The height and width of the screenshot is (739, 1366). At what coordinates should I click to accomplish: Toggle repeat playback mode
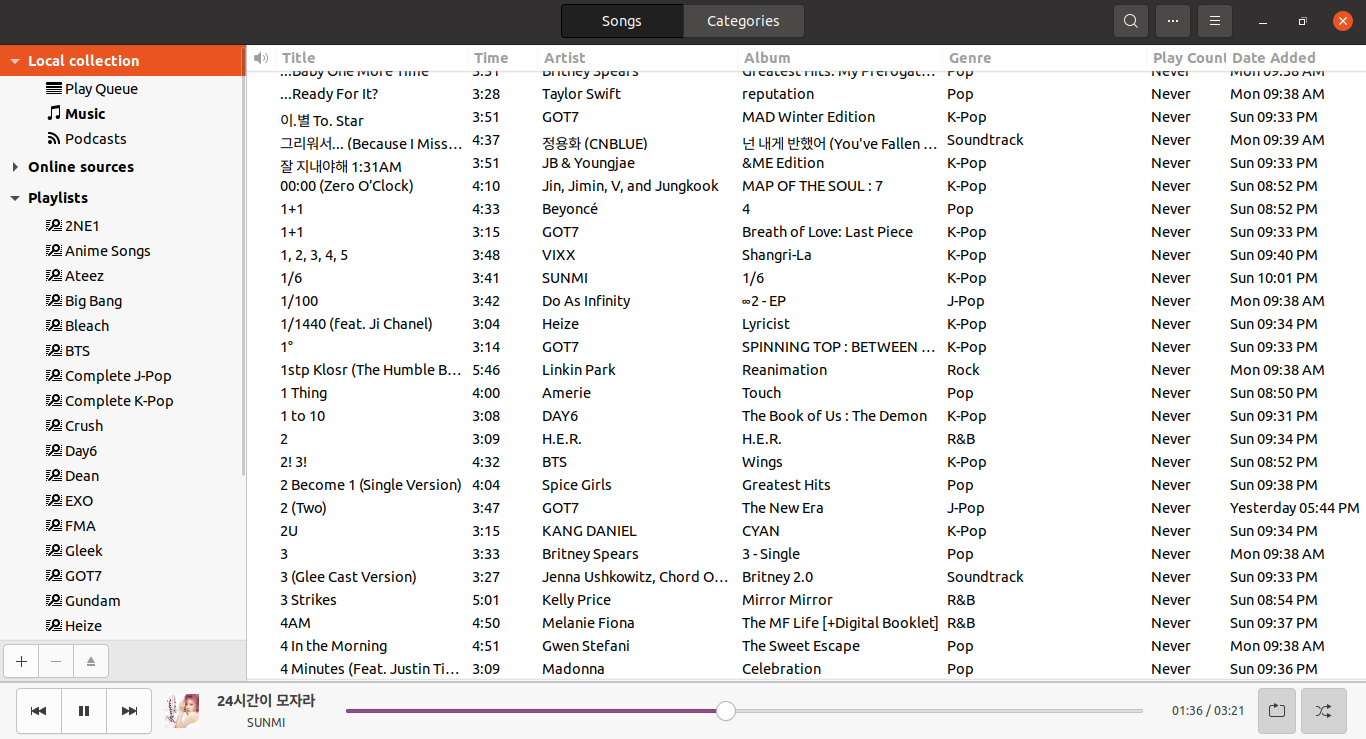tap(1277, 711)
